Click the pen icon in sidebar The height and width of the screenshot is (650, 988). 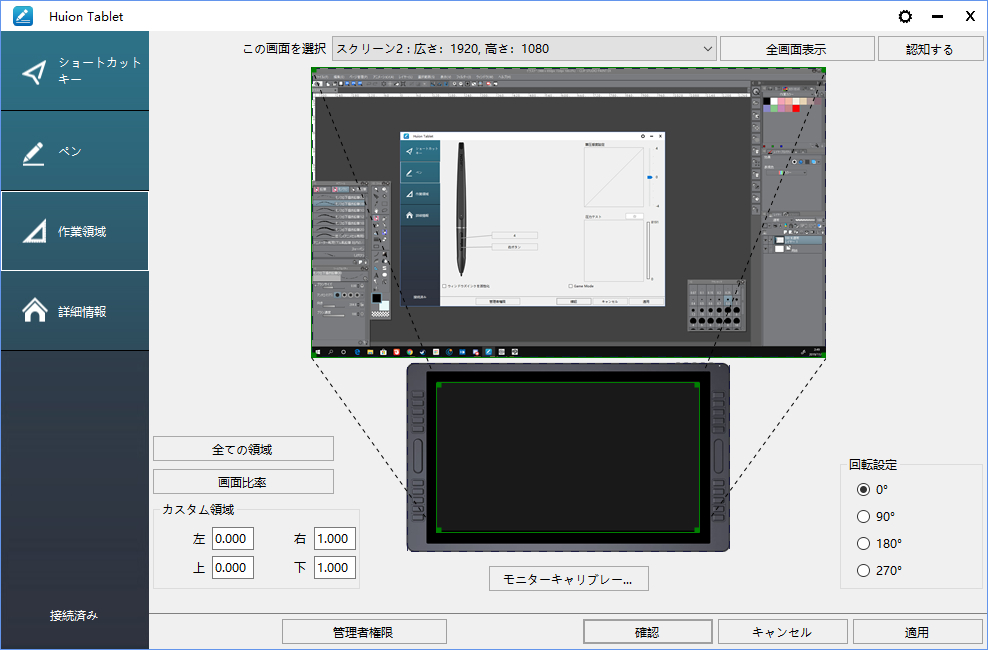point(34,152)
